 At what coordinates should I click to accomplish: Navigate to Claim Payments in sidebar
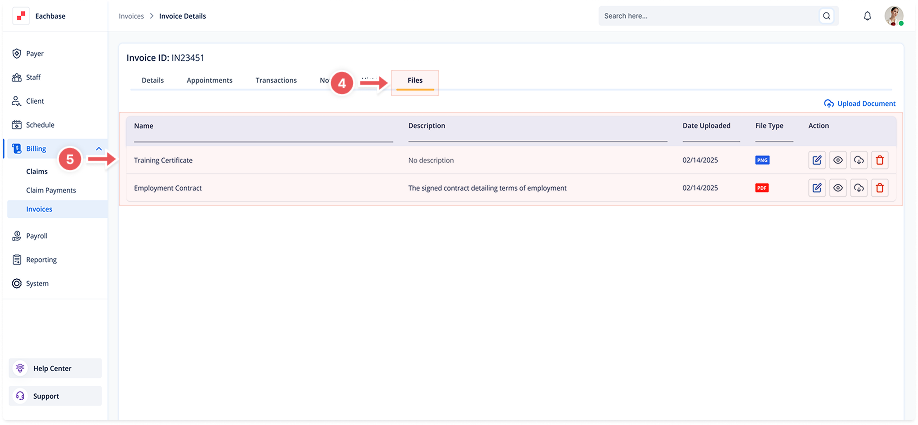coord(51,190)
